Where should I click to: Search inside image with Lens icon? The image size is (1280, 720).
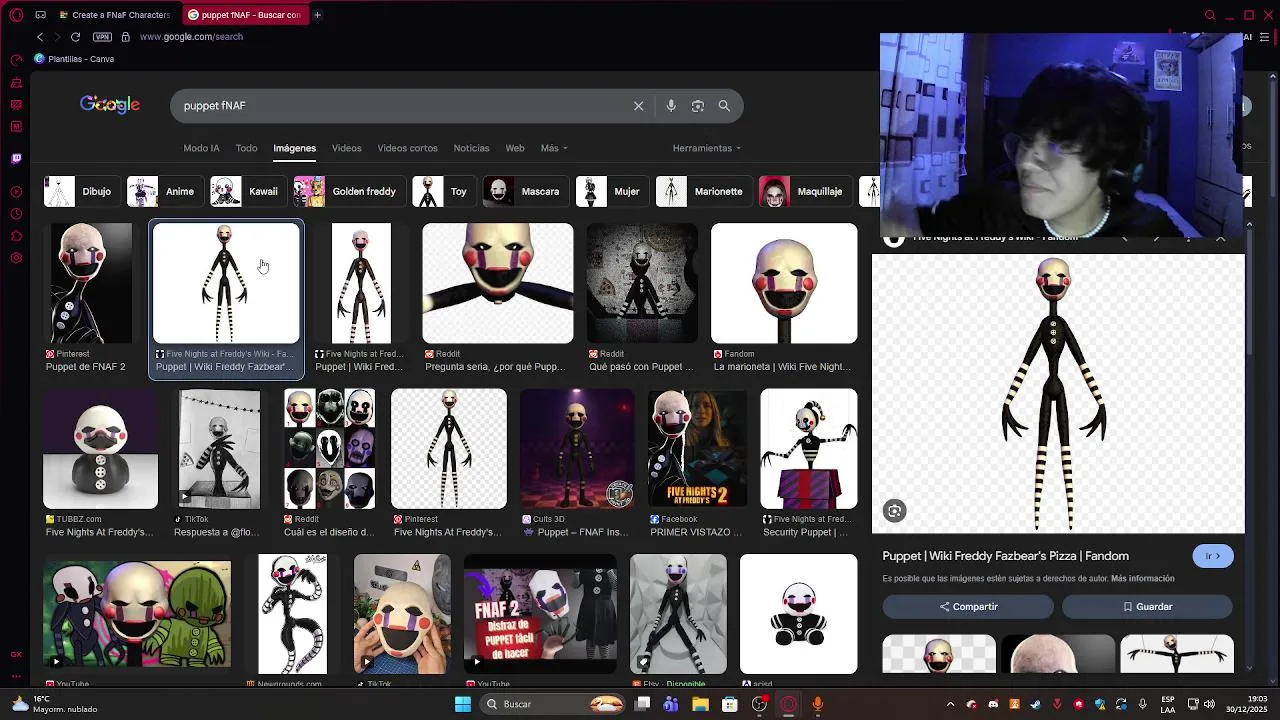tap(895, 511)
